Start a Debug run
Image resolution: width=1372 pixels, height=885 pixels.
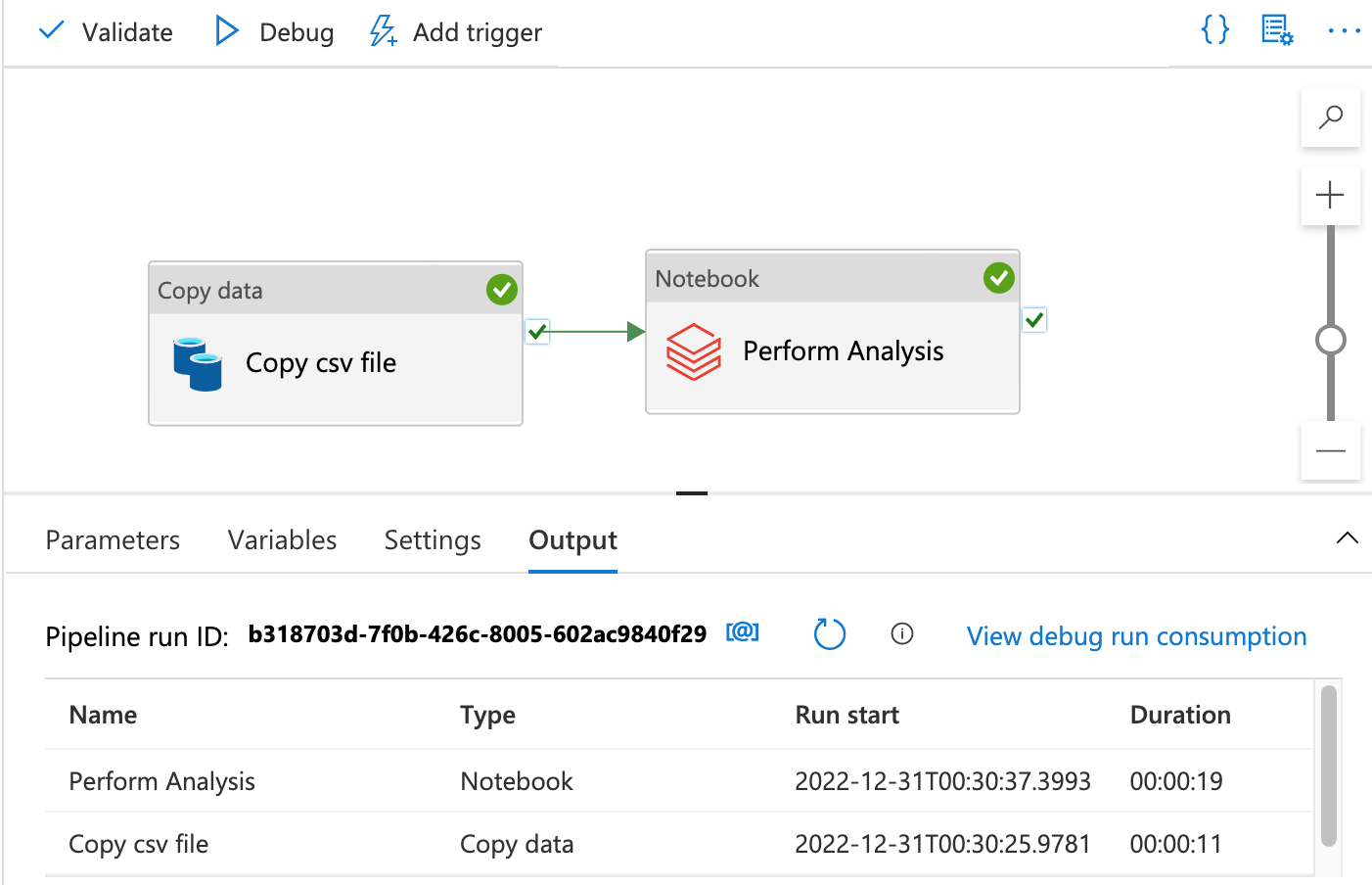pyautogui.click(x=275, y=32)
